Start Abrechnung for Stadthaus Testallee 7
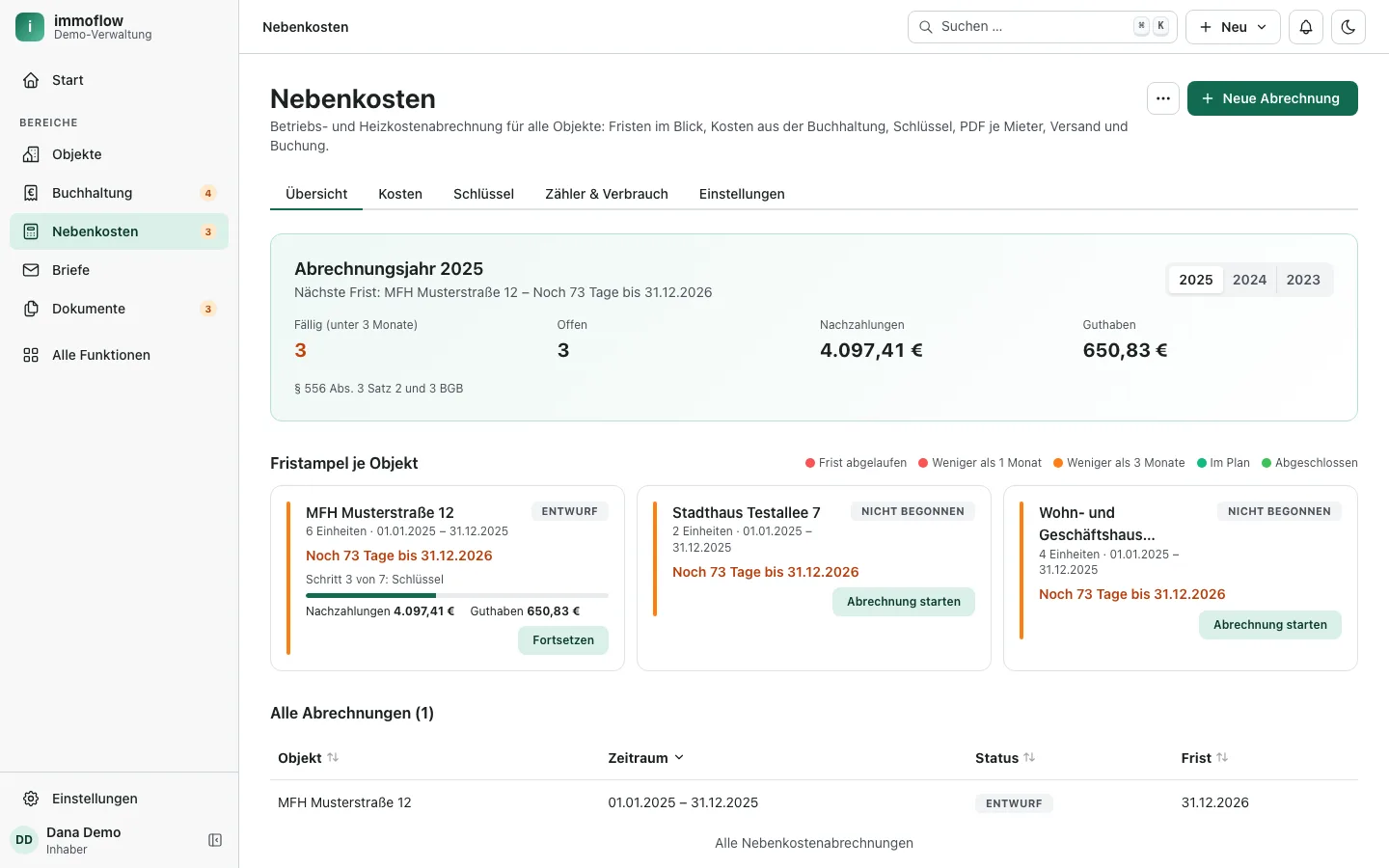This screenshot has height=868, width=1389. point(904,602)
